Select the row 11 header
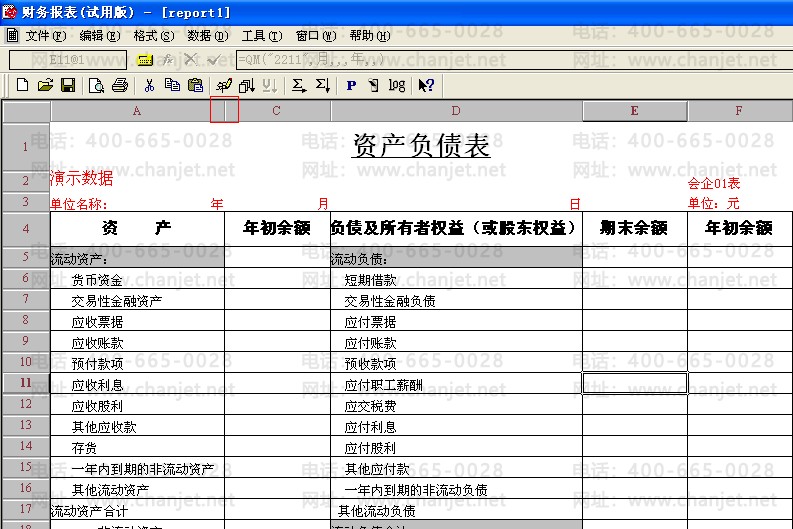The image size is (793, 529). coord(26,382)
